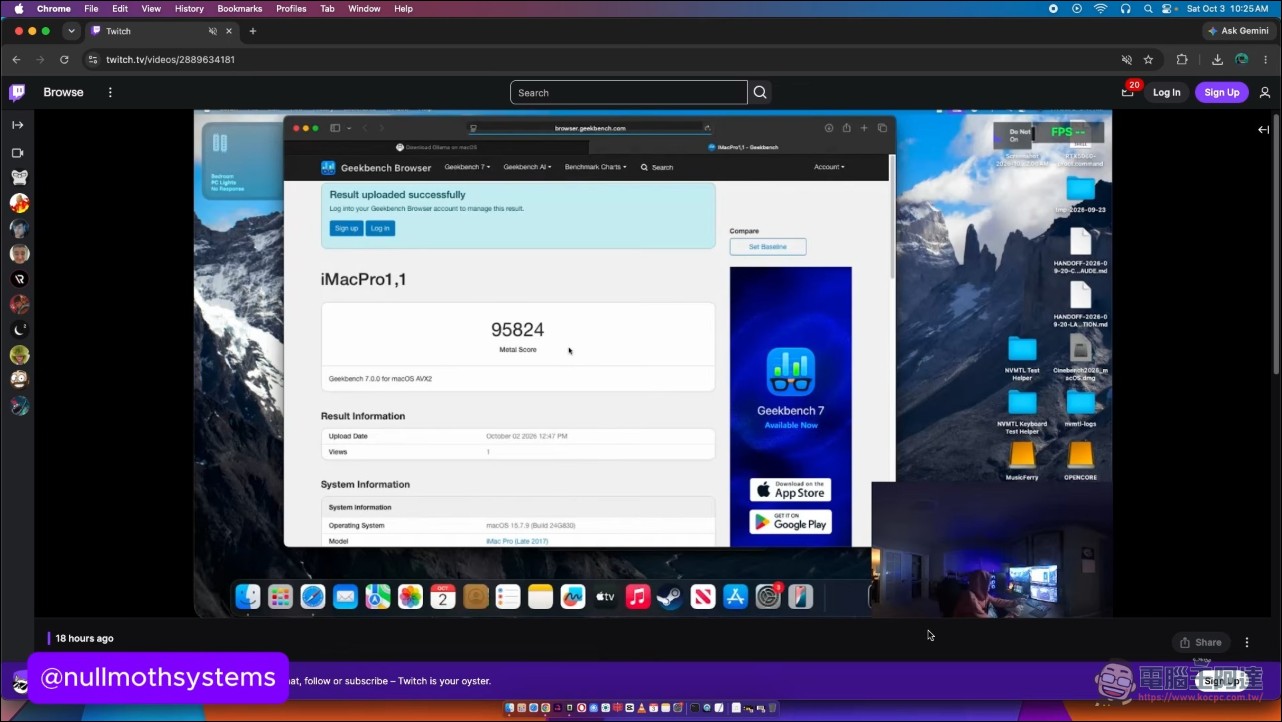Open the Apple menu
This screenshot has height=722, width=1282.
coord(18,9)
